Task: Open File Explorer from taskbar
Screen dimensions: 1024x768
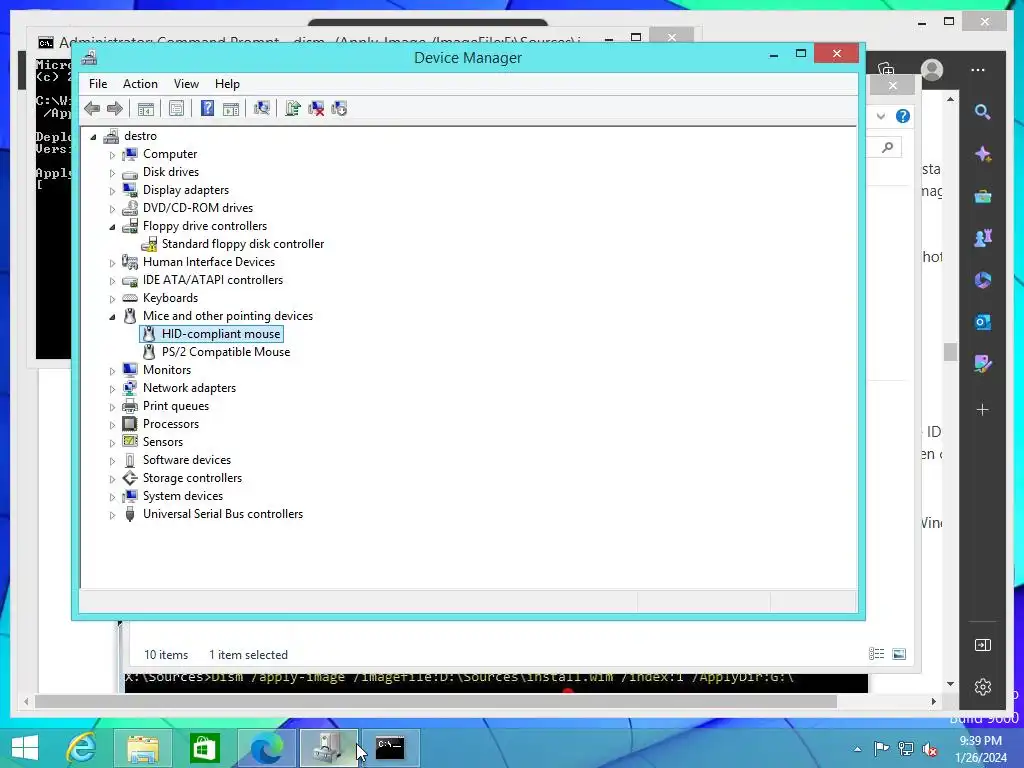Action: [143, 748]
